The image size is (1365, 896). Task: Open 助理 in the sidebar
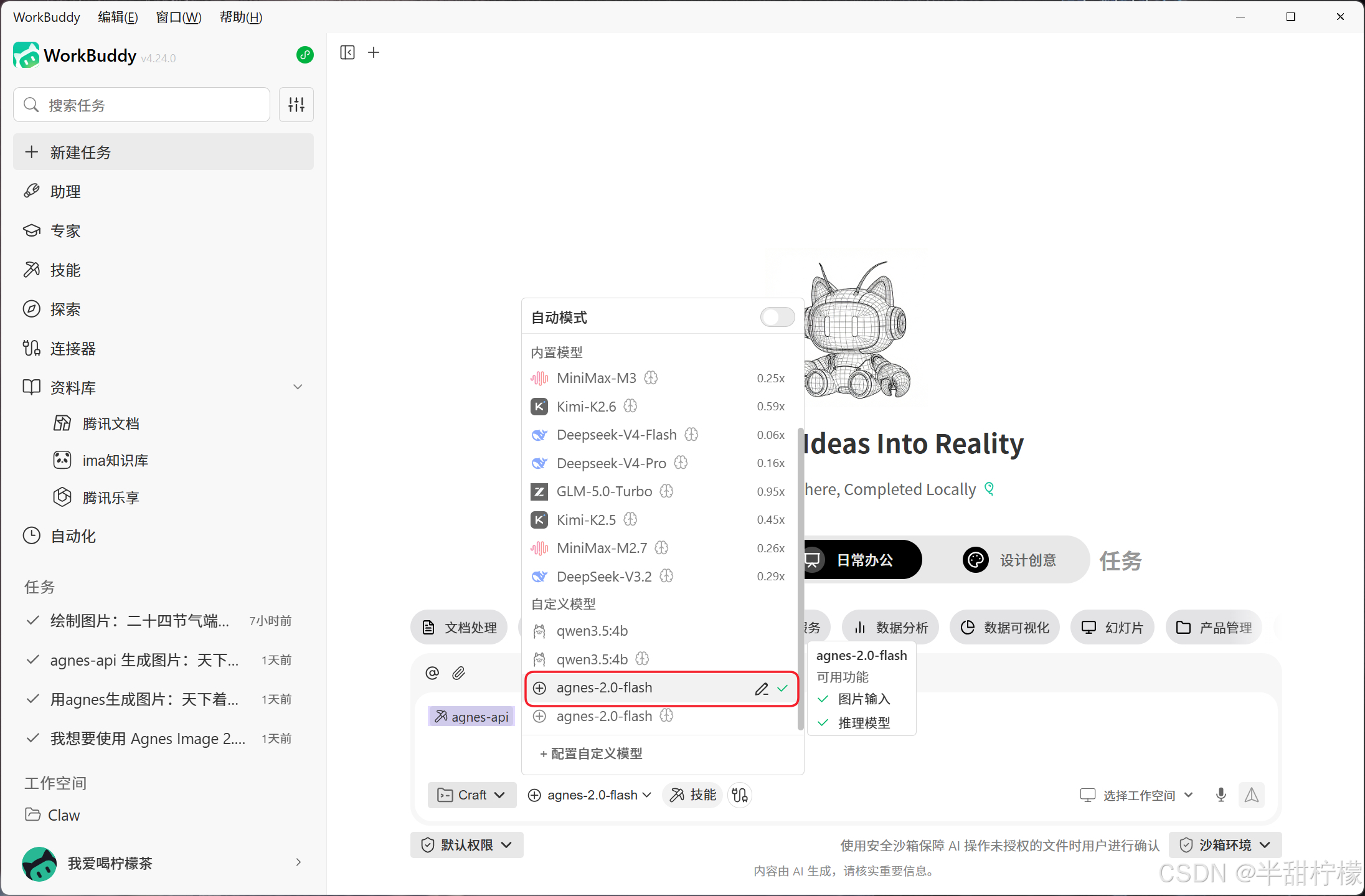[x=163, y=191]
